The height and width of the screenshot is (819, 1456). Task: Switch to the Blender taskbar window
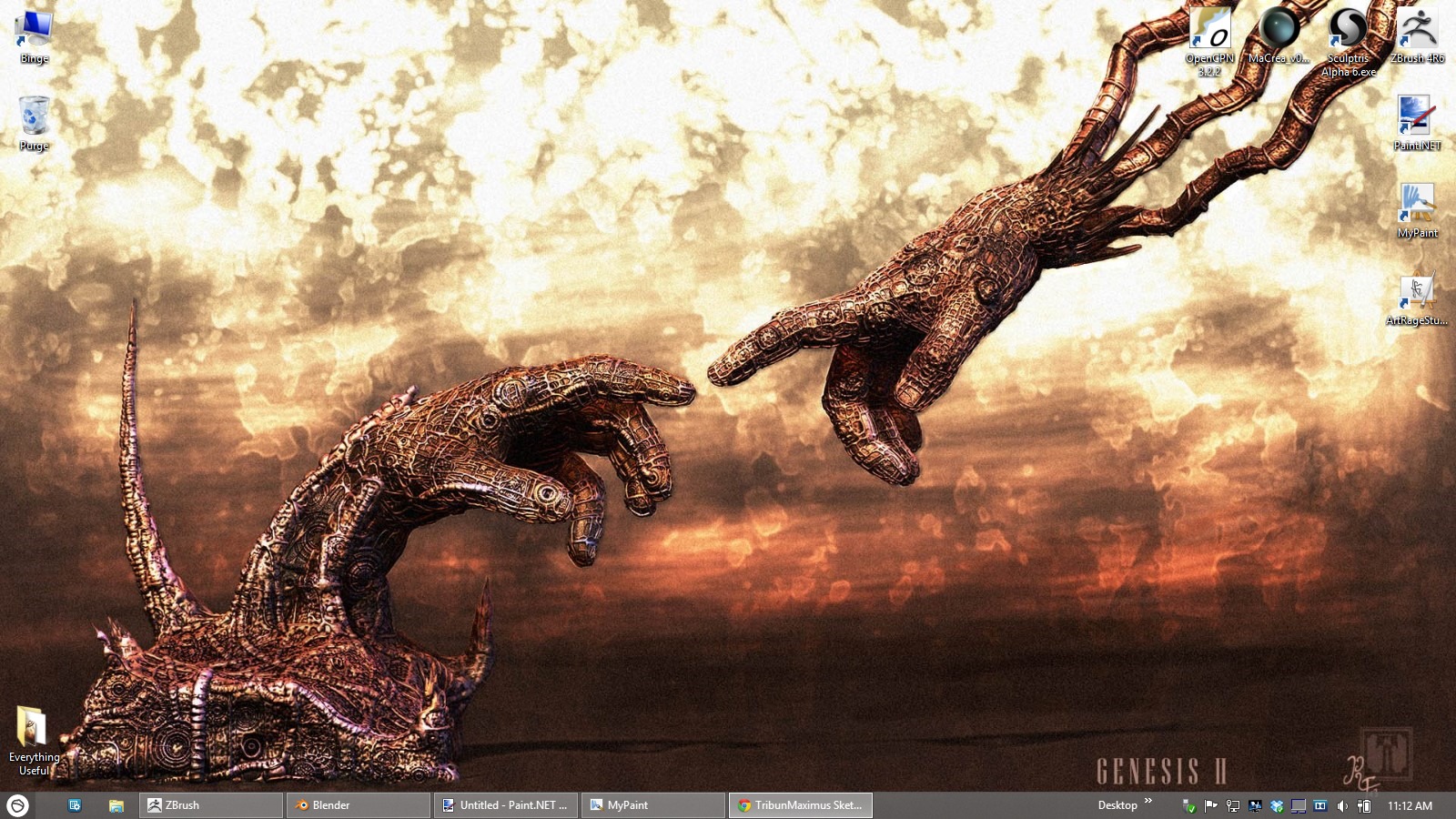(359, 805)
